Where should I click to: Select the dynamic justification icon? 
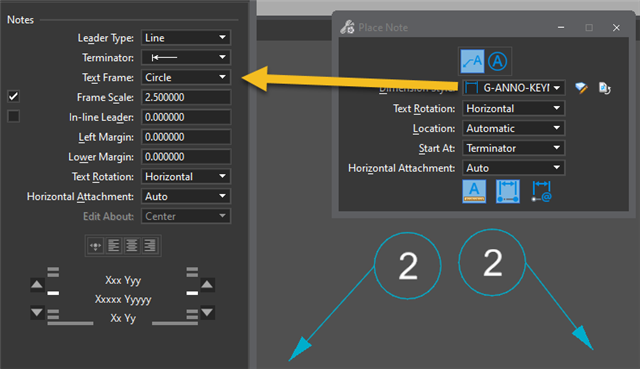96,246
